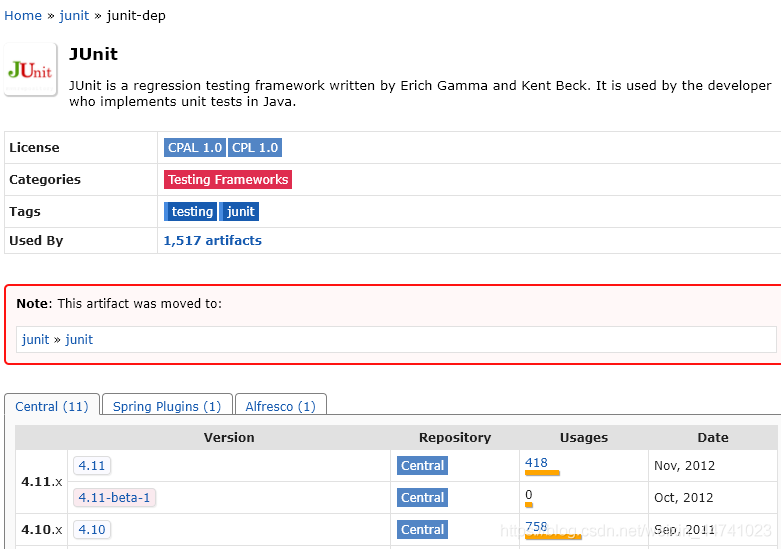The height and width of the screenshot is (549, 781).
Task: Click the 4.11.x version group label
Action: (x=42, y=481)
